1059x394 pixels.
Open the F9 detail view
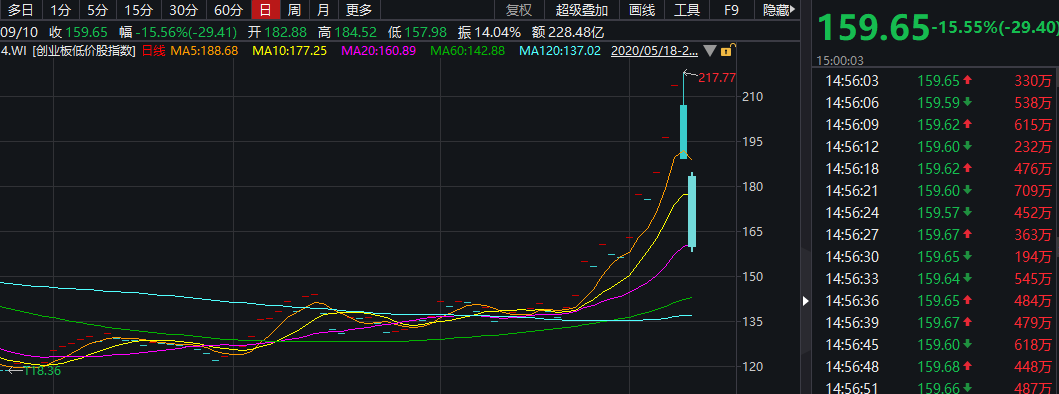tap(731, 10)
